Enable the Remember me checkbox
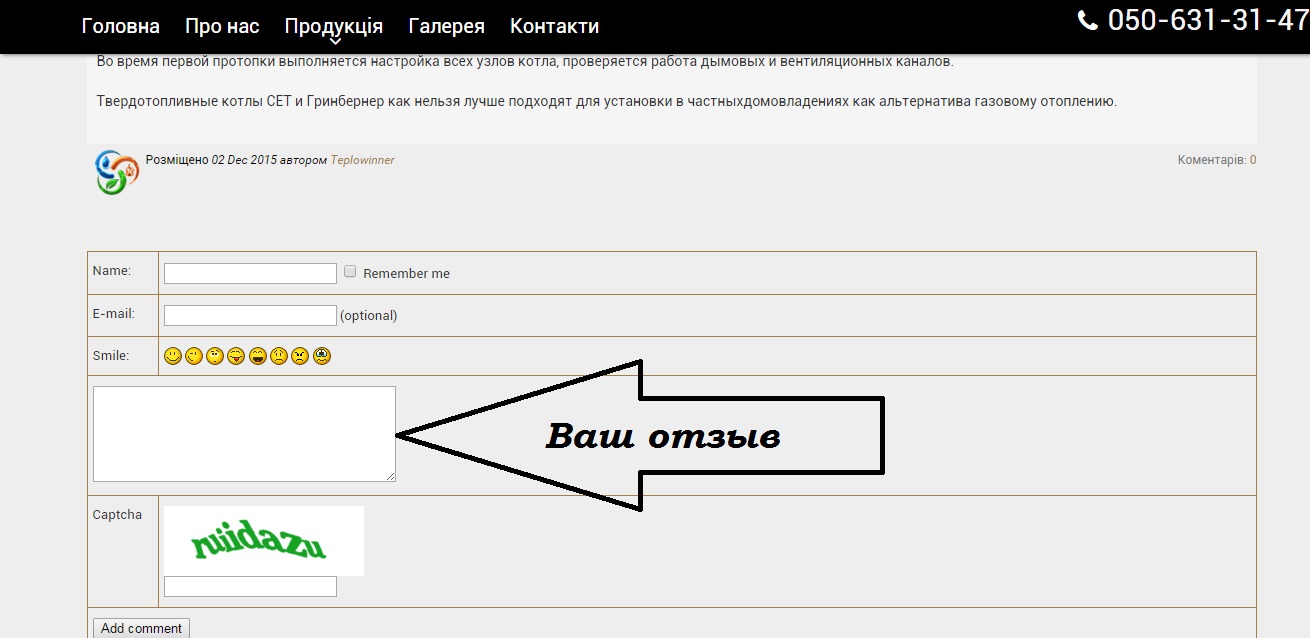1310x638 pixels. 350,270
